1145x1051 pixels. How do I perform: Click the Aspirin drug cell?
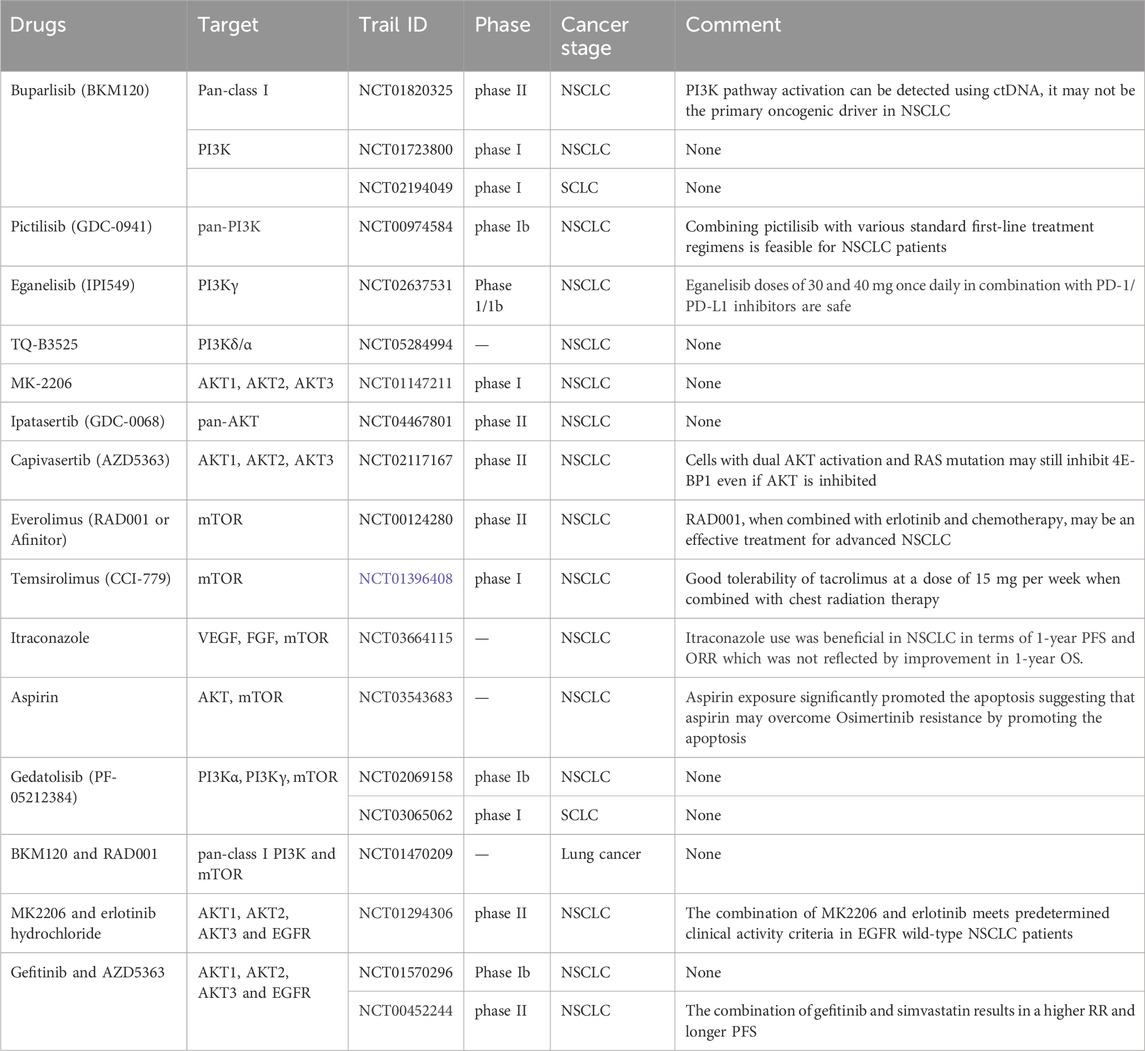[35, 697]
